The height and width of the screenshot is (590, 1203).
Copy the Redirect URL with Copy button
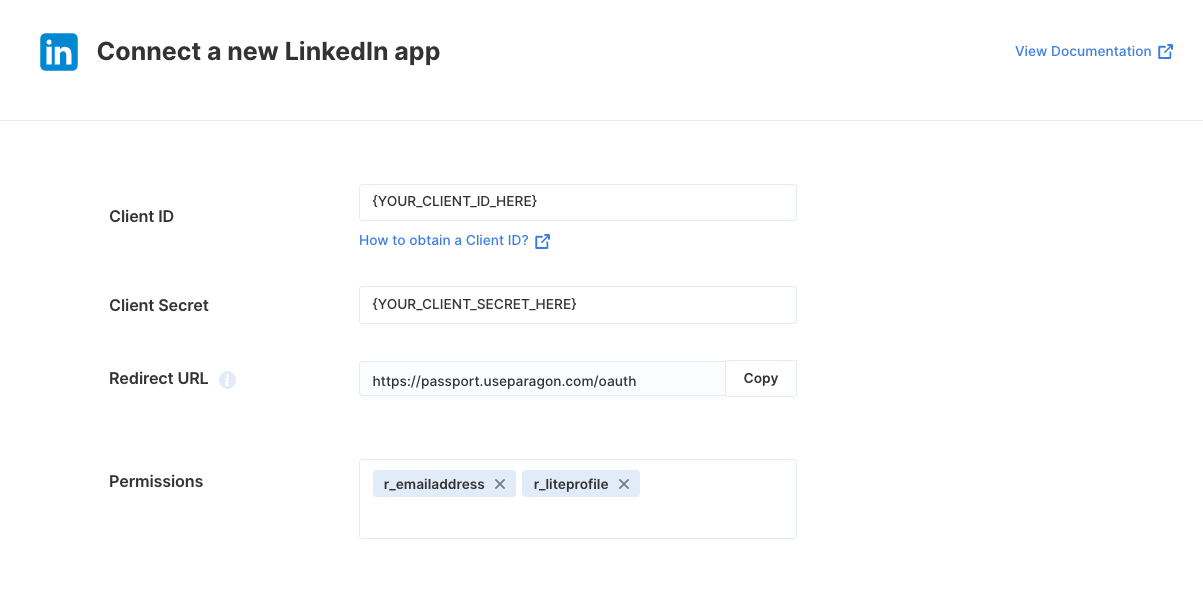[x=761, y=379]
